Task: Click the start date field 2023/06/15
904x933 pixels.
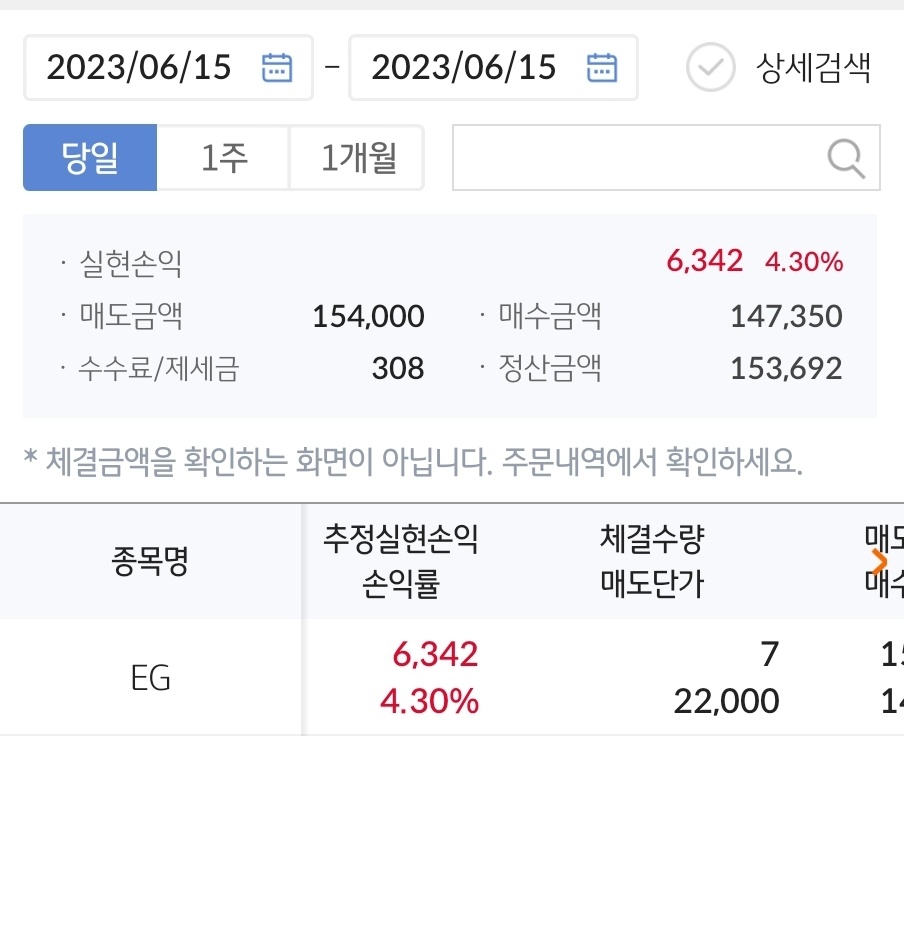Action: point(168,67)
